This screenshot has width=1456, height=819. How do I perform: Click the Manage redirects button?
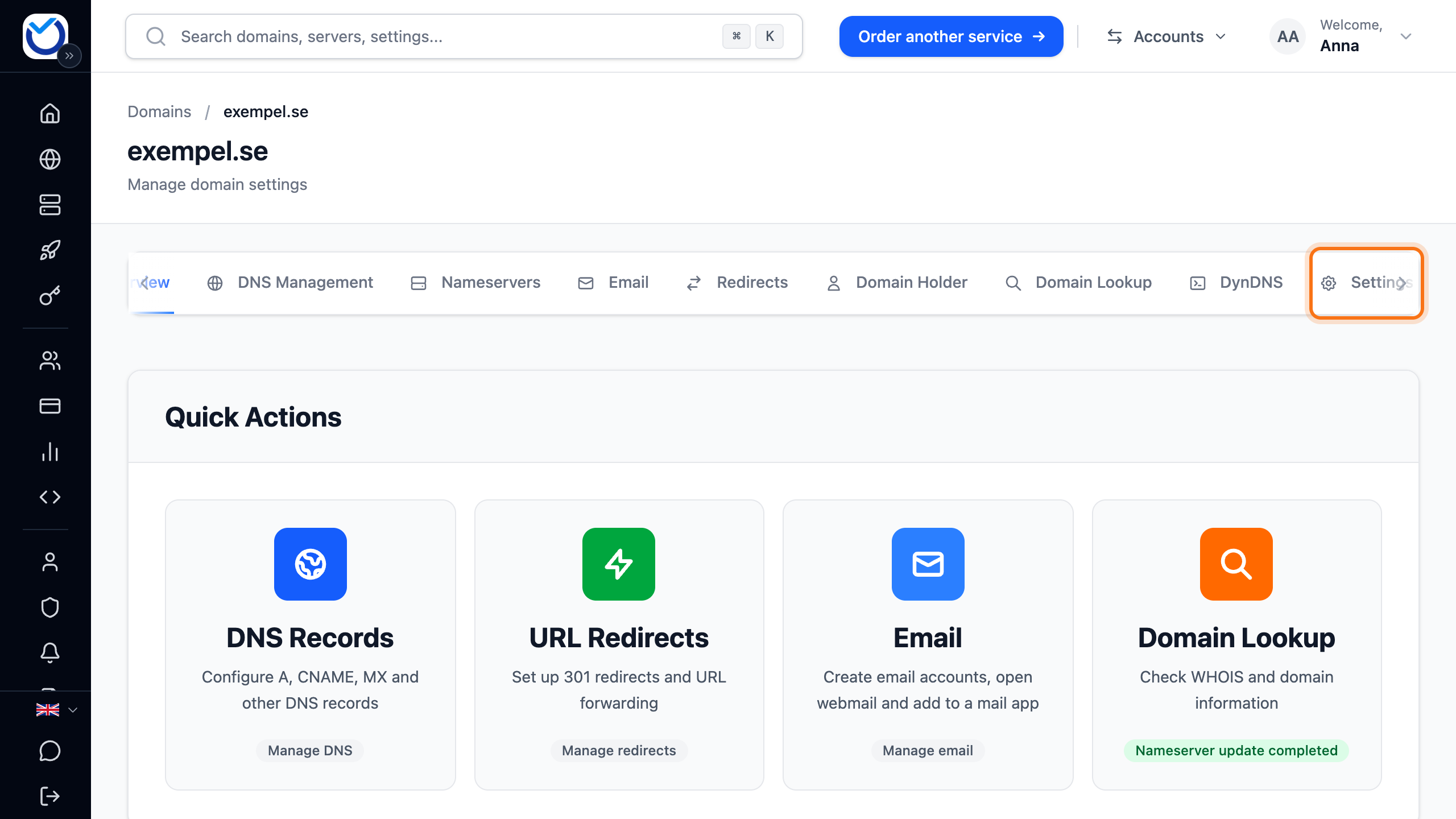click(619, 751)
